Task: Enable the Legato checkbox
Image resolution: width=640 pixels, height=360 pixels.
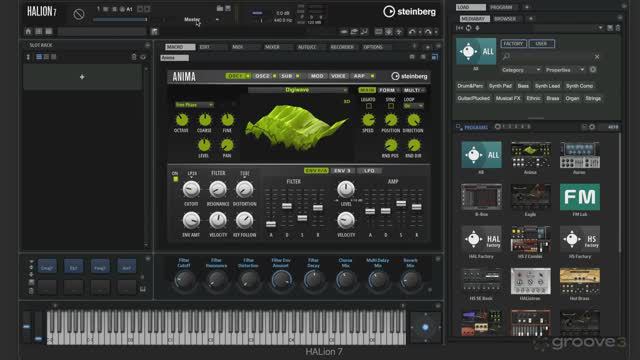Action: [369, 106]
